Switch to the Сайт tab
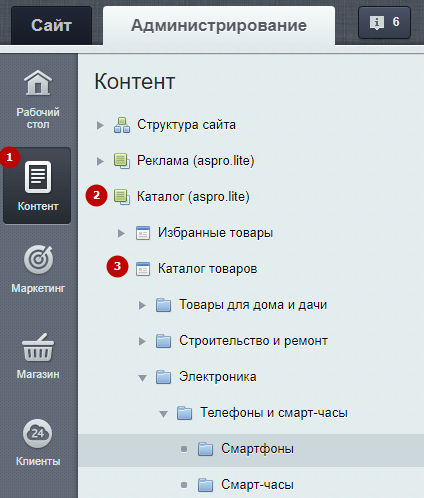This screenshot has width=424, height=498. click(x=51, y=25)
